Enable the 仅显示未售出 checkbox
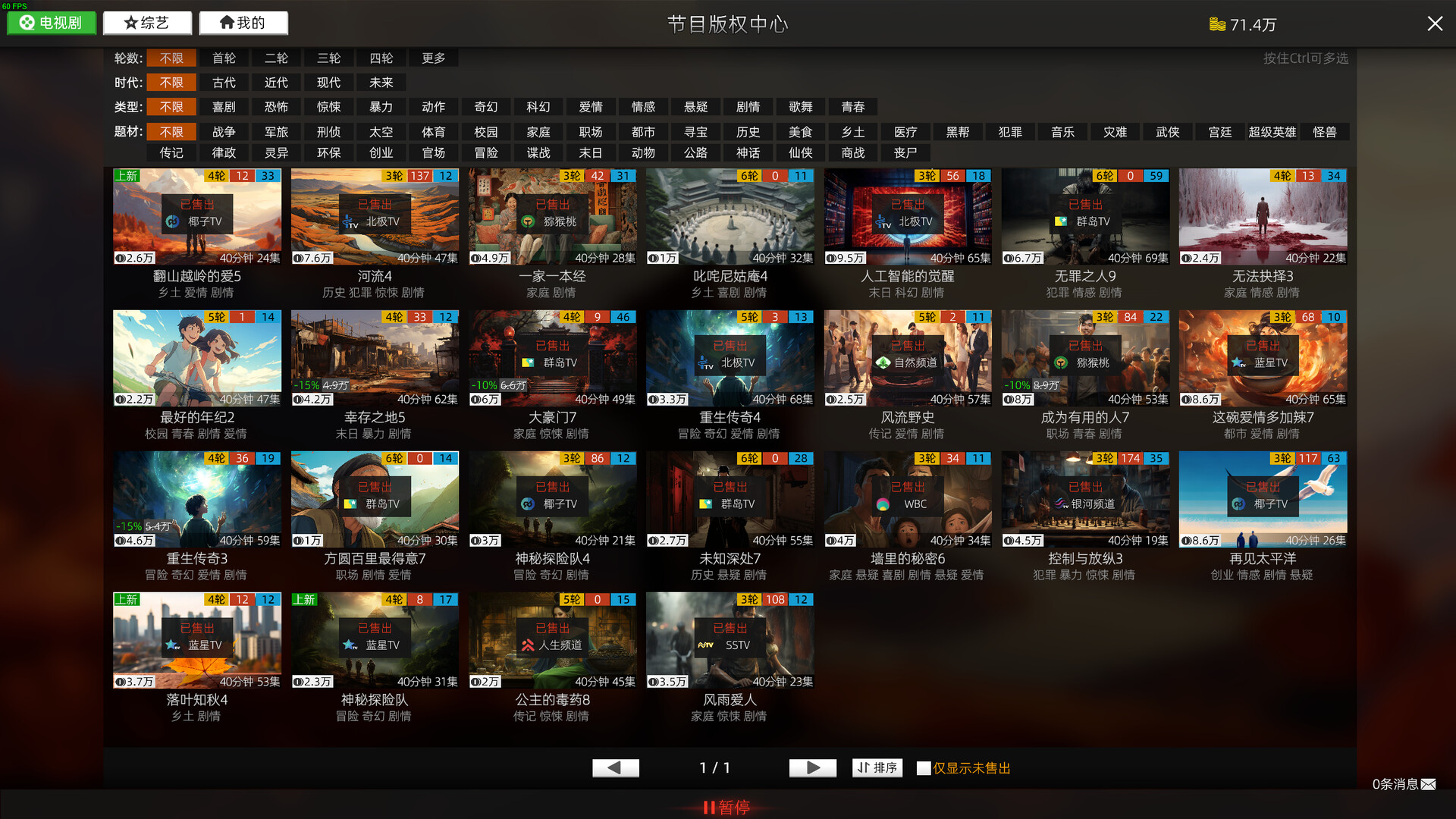The height and width of the screenshot is (819, 1456). click(923, 768)
